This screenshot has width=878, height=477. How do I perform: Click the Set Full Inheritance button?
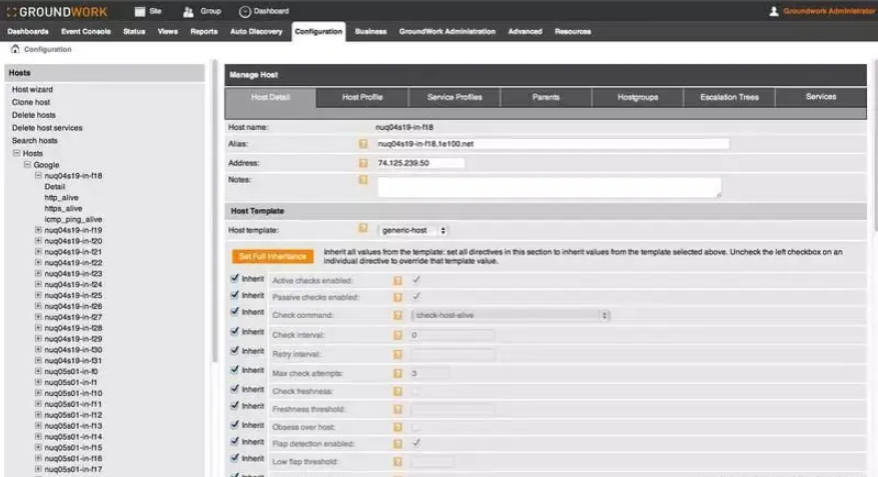[x=273, y=256]
